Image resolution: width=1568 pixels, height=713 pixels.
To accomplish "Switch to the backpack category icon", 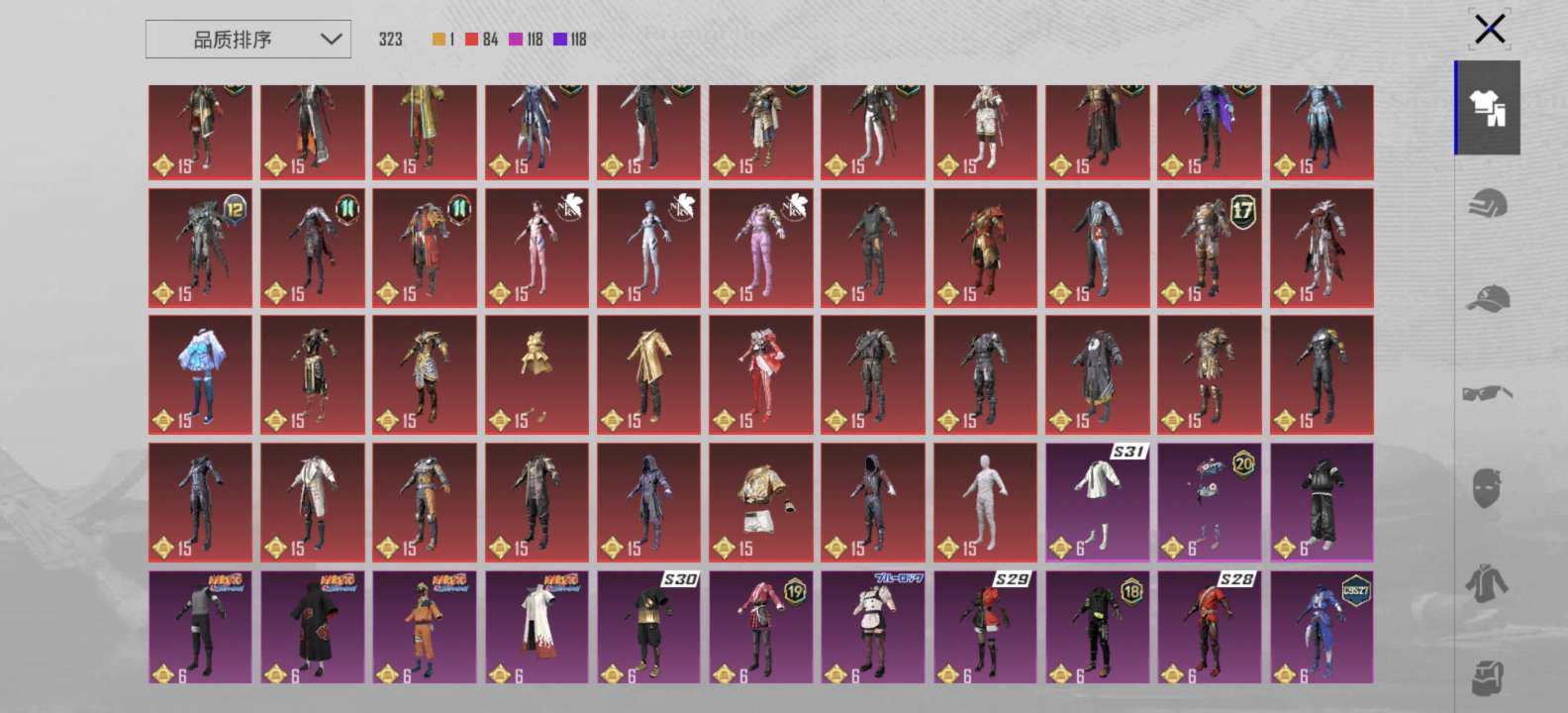I will tap(1488, 677).
